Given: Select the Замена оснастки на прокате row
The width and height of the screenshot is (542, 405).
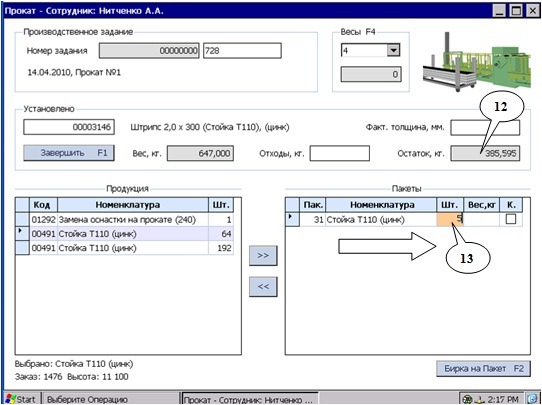Looking at the screenshot, I should click(x=124, y=220).
